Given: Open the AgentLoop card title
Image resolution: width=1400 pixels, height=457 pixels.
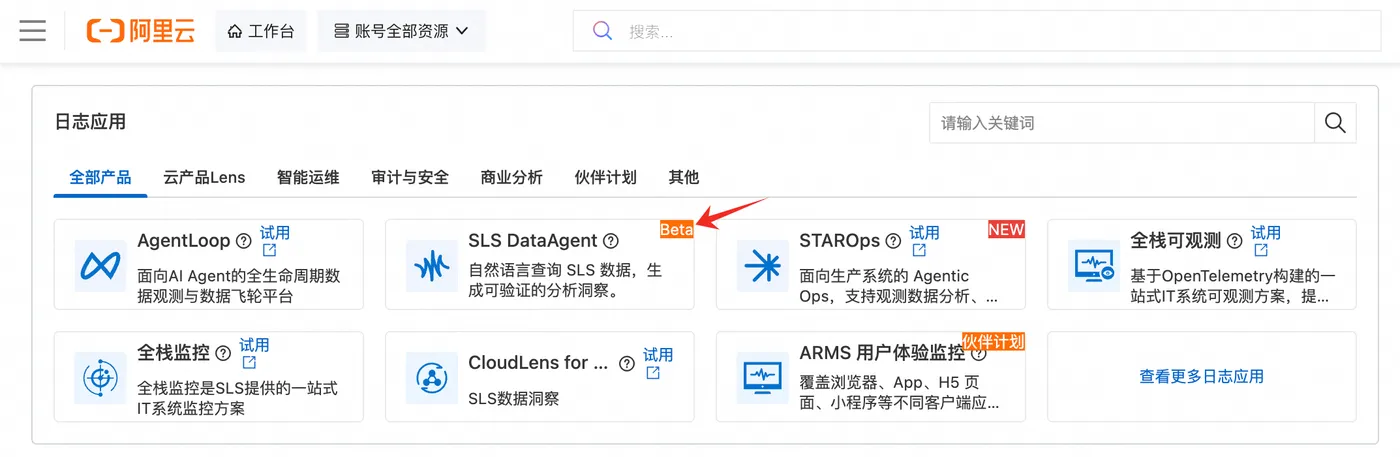Looking at the screenshot, I should (184, 241).
